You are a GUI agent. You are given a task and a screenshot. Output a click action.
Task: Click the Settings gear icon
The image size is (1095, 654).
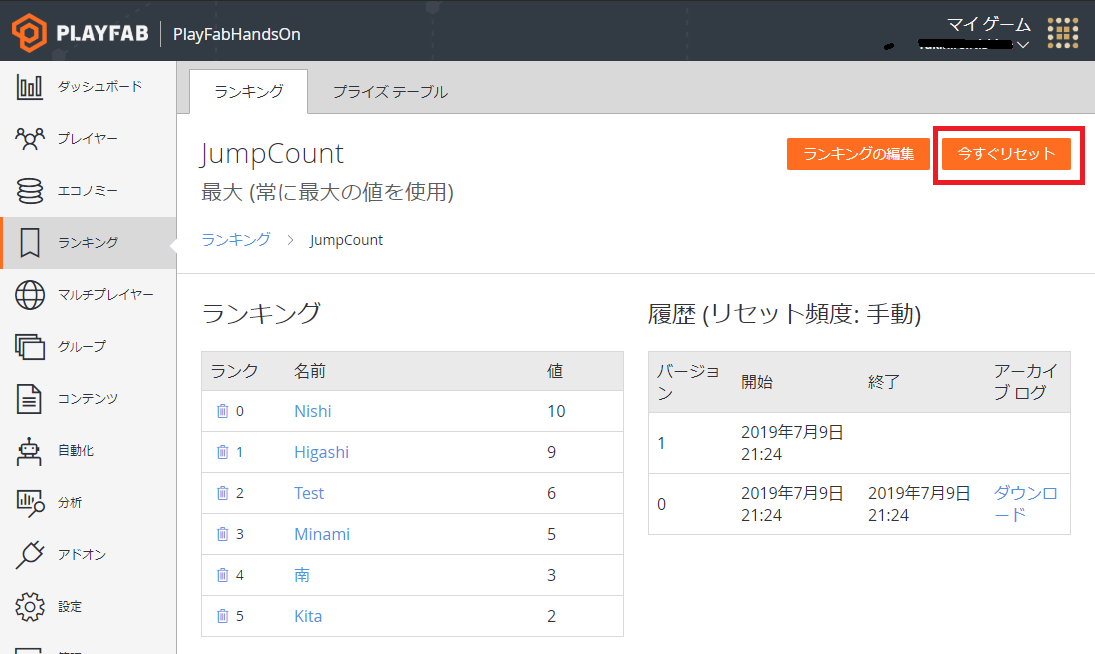point(30,607)
